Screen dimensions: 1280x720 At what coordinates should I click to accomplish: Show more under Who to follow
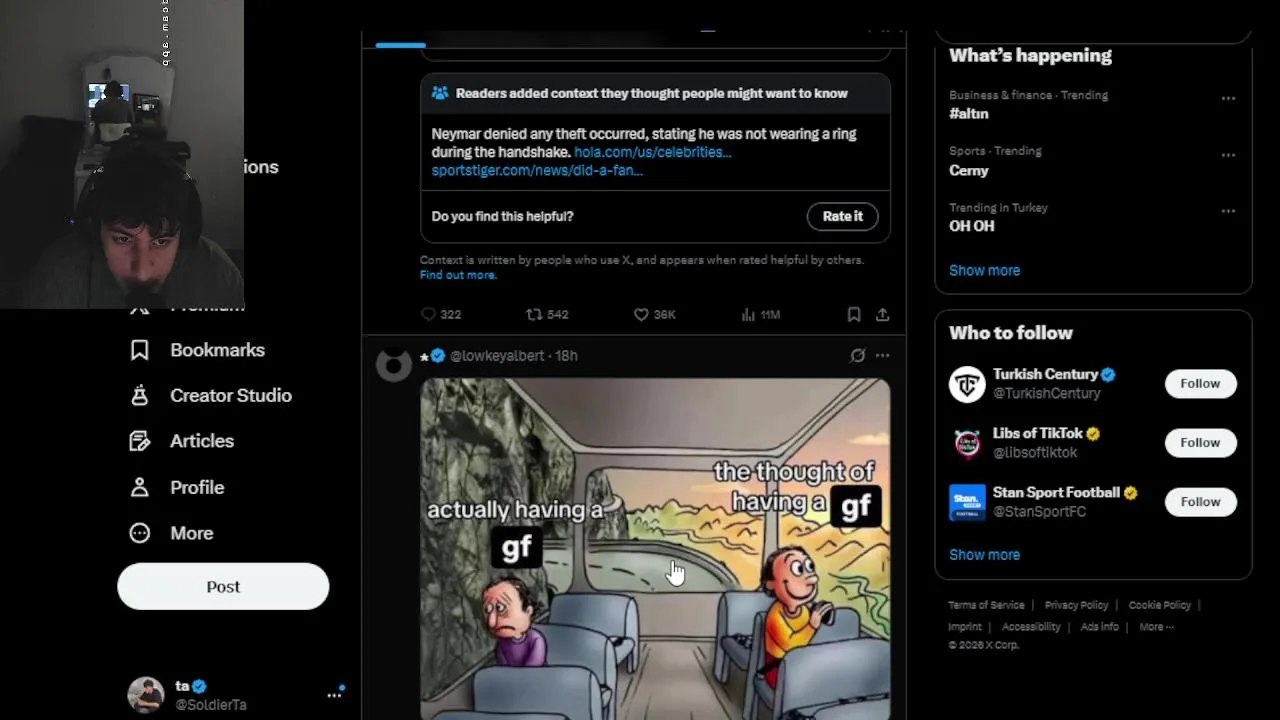(984, 554)
